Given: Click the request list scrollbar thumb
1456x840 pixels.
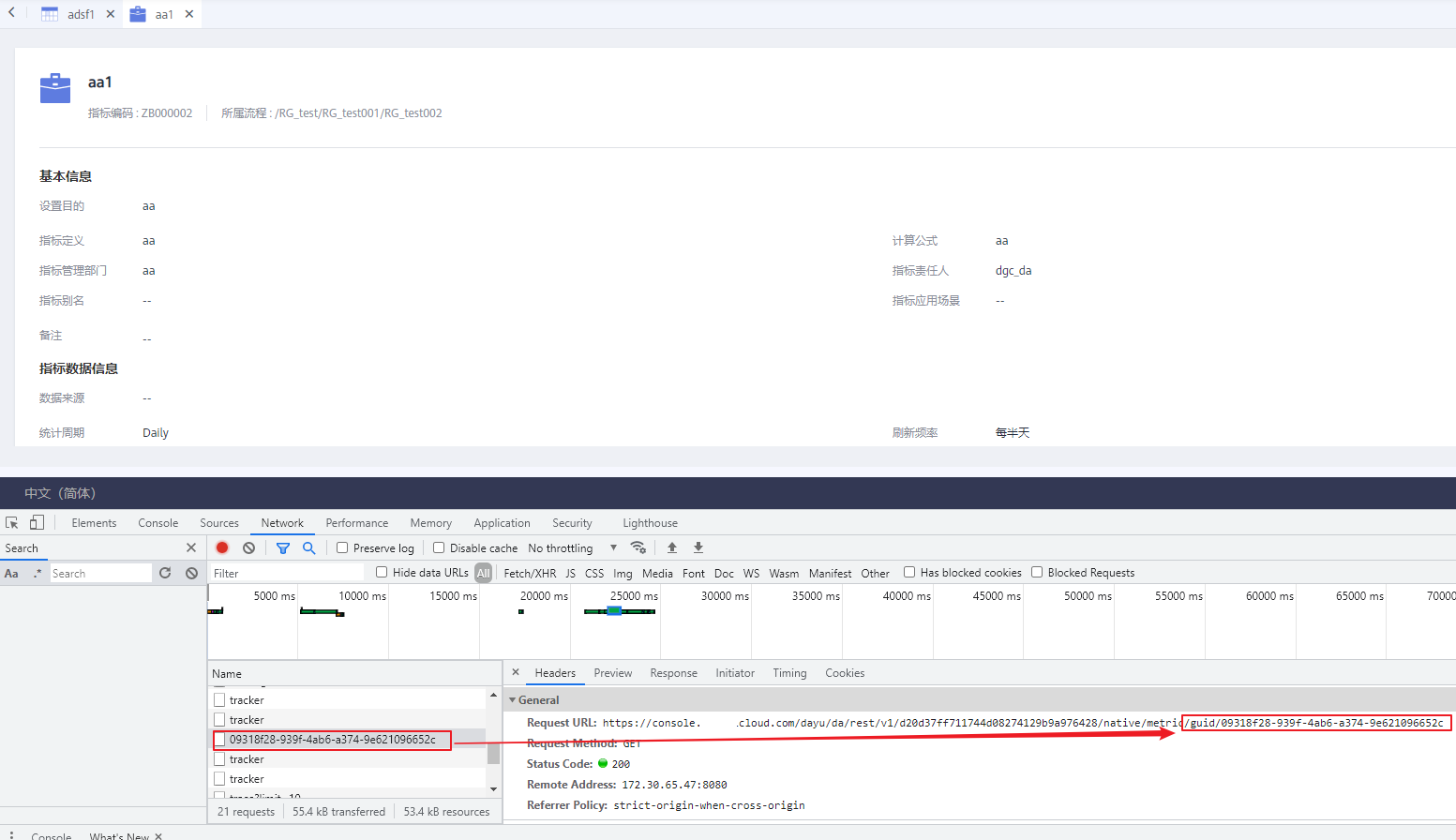Looking at the screenshot, I should 493,754.
